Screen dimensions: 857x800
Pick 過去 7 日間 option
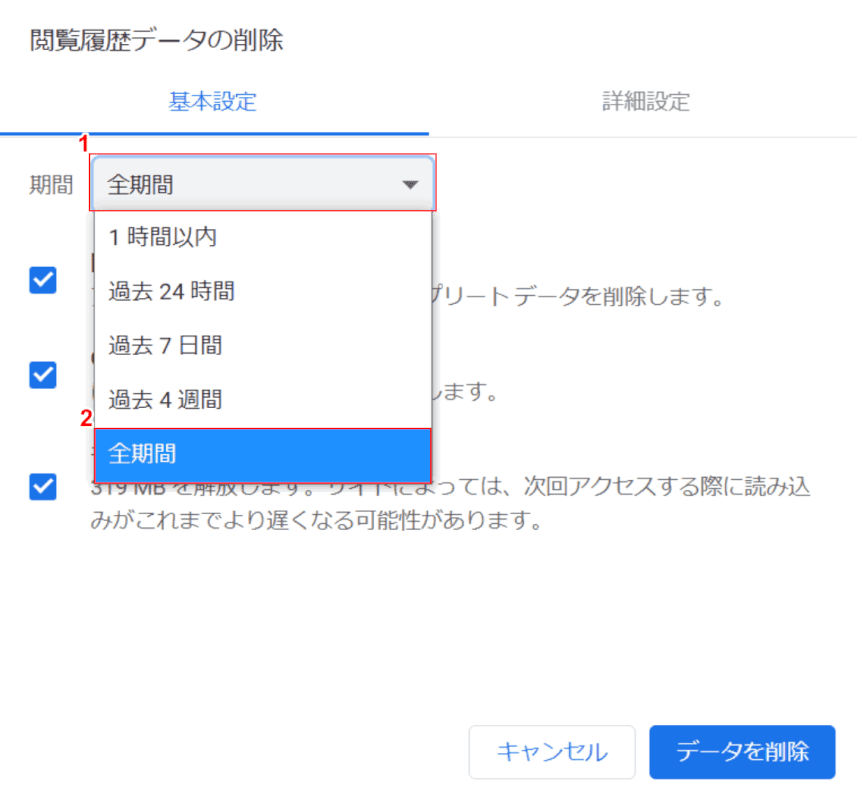point(263,345)
